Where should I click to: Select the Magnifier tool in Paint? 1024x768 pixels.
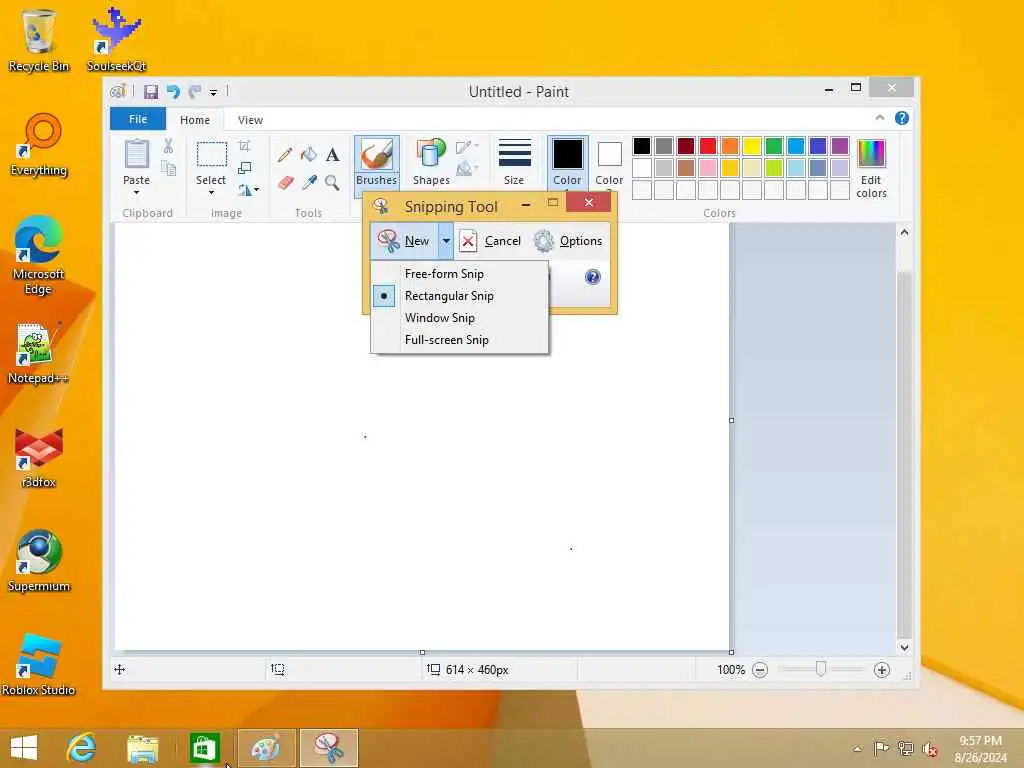click(332, 182)
